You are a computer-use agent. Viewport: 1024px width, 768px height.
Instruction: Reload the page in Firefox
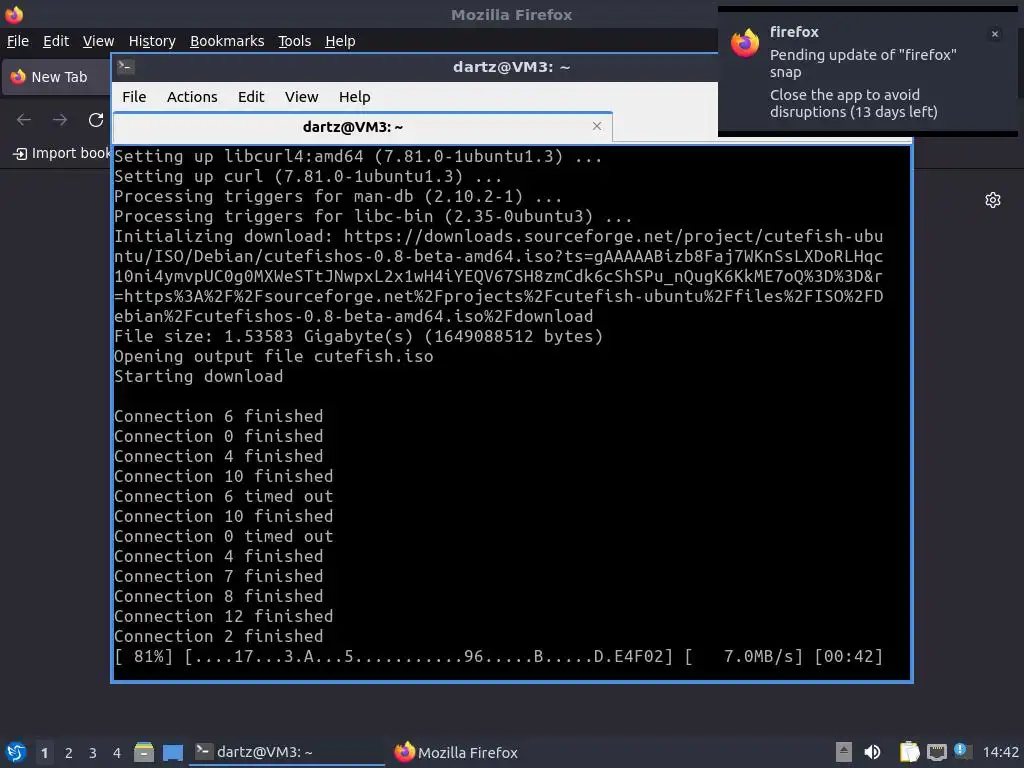click(96, 120)
